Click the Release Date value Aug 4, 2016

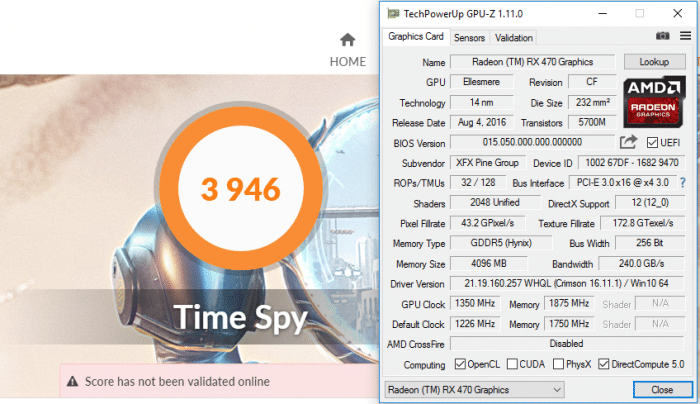coord(481,123)
